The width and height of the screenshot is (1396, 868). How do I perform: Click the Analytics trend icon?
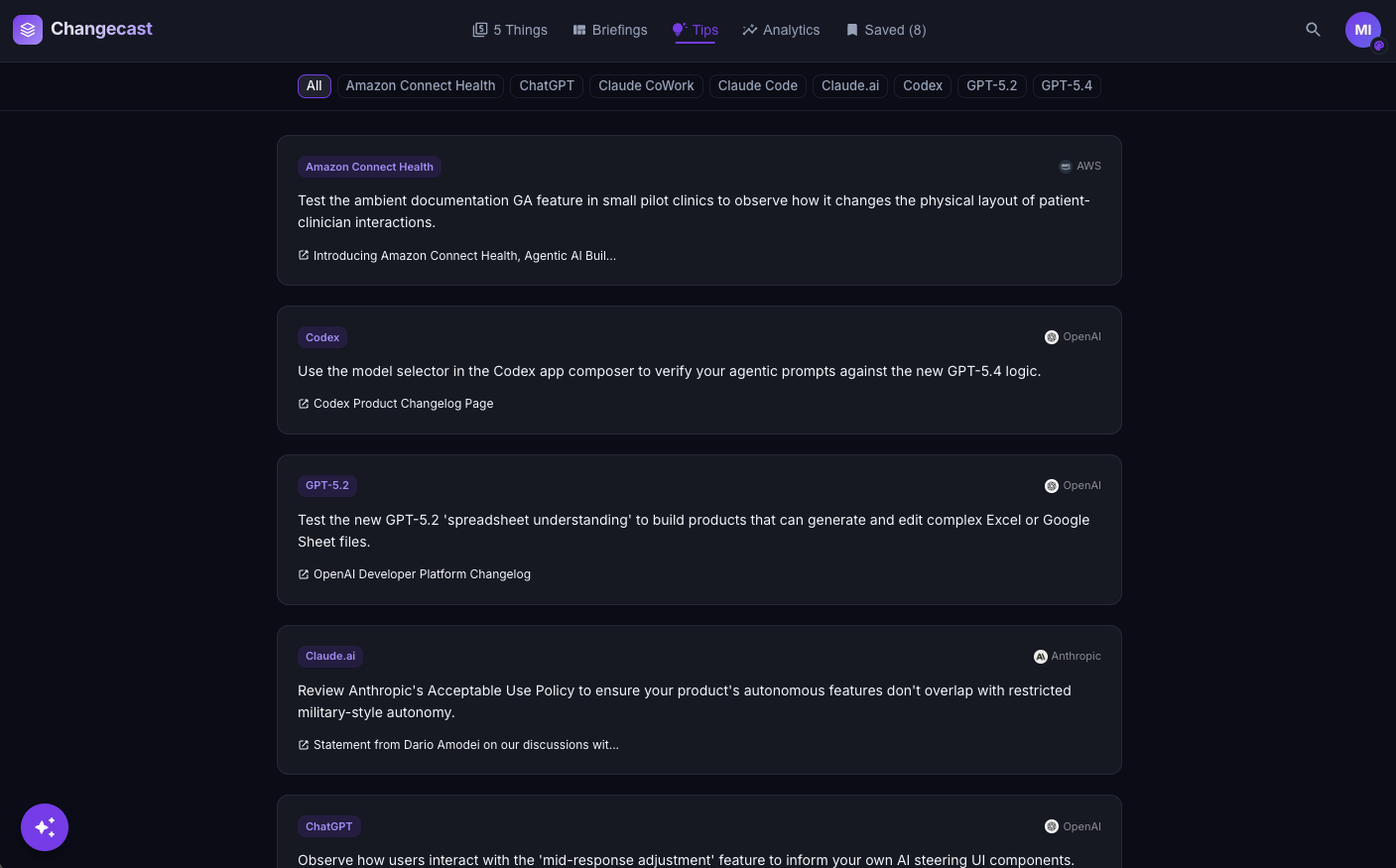coord(750,30)
